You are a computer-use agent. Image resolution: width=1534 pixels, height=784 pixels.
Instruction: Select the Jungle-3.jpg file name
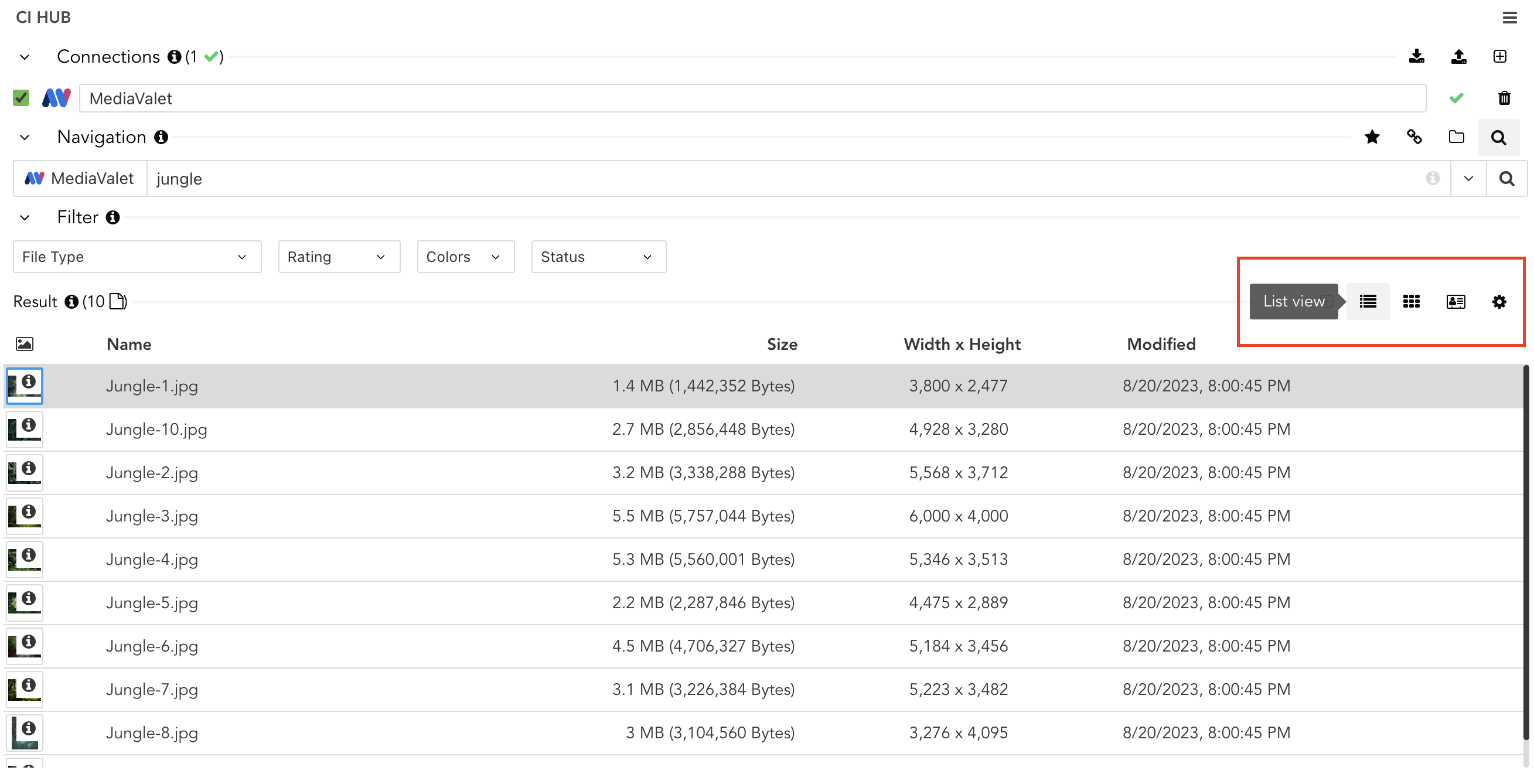click(x=152, y=516)
